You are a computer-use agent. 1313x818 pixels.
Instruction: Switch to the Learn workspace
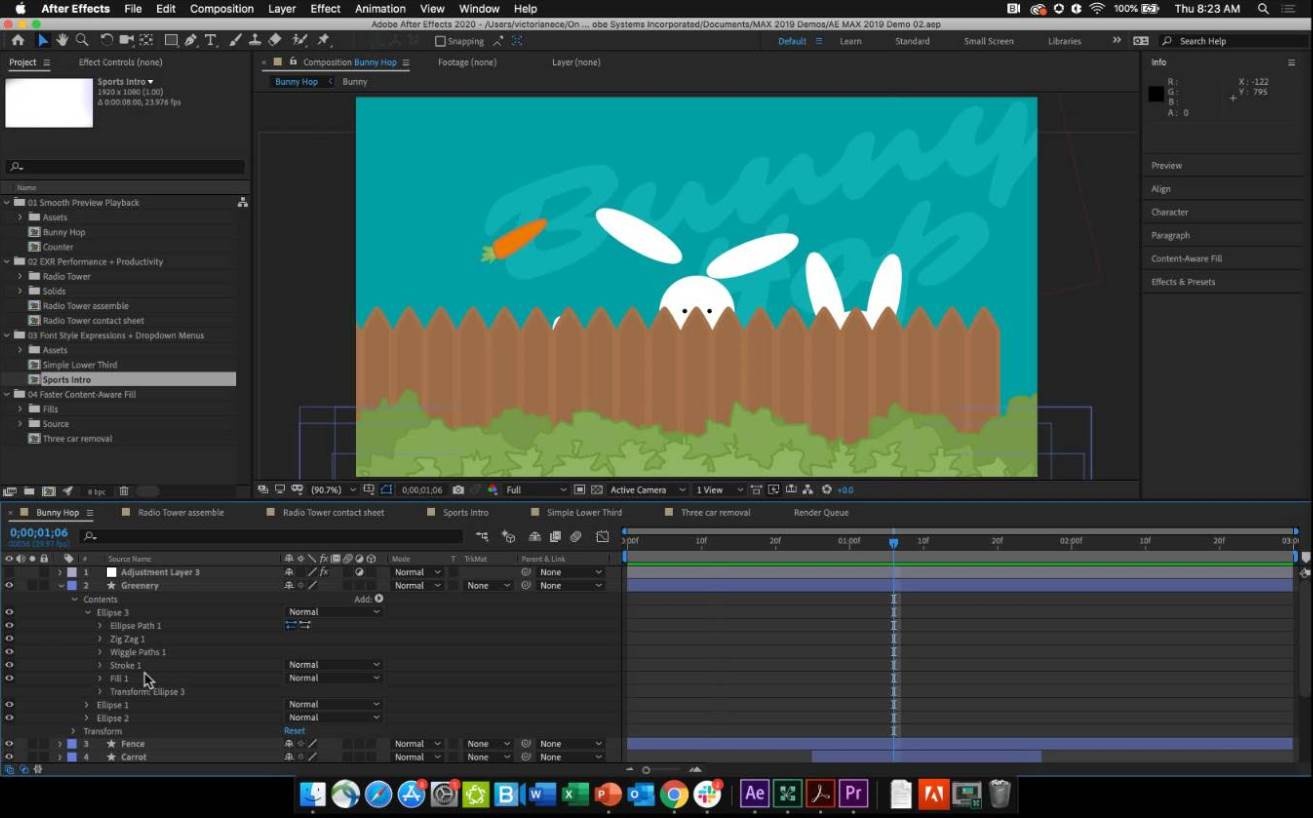click(x=850, y=41)
